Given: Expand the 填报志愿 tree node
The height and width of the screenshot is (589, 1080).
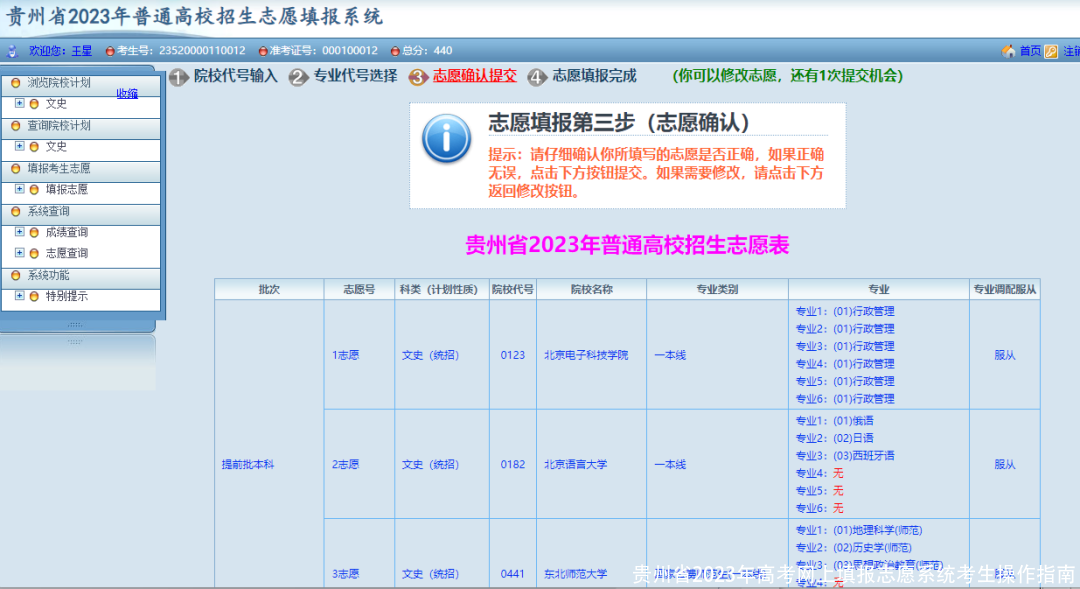Looking at the screenshot, I should (x=19, y=188).
